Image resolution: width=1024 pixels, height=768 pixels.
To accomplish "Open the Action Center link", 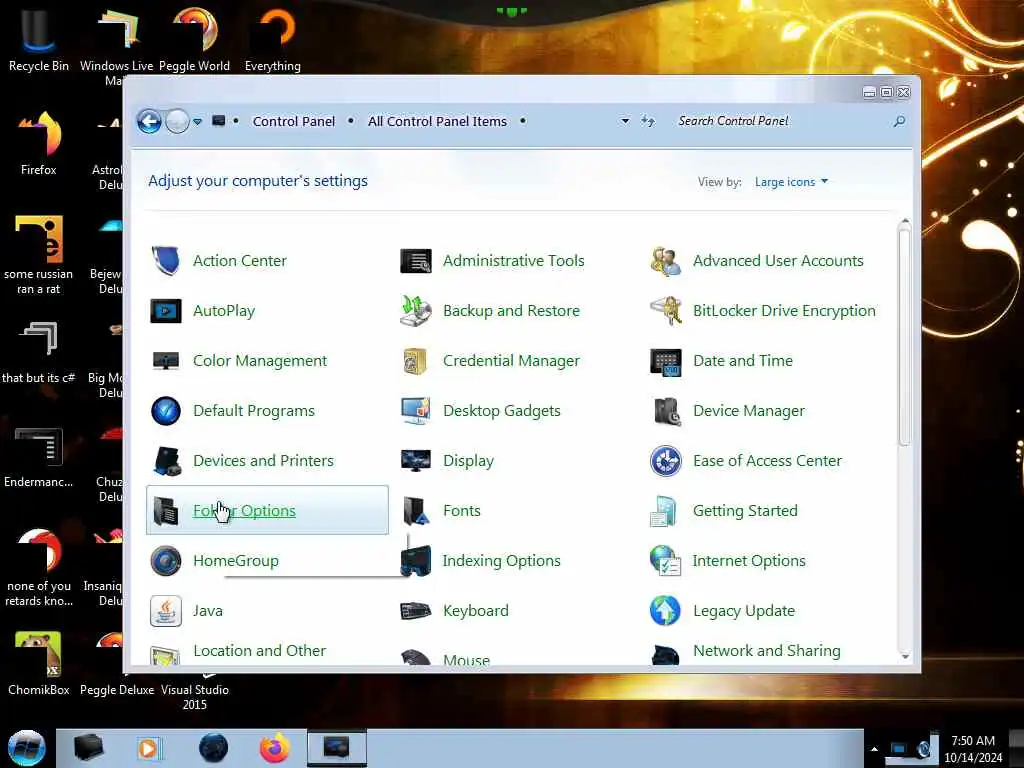I will click(x=240, y=261).
